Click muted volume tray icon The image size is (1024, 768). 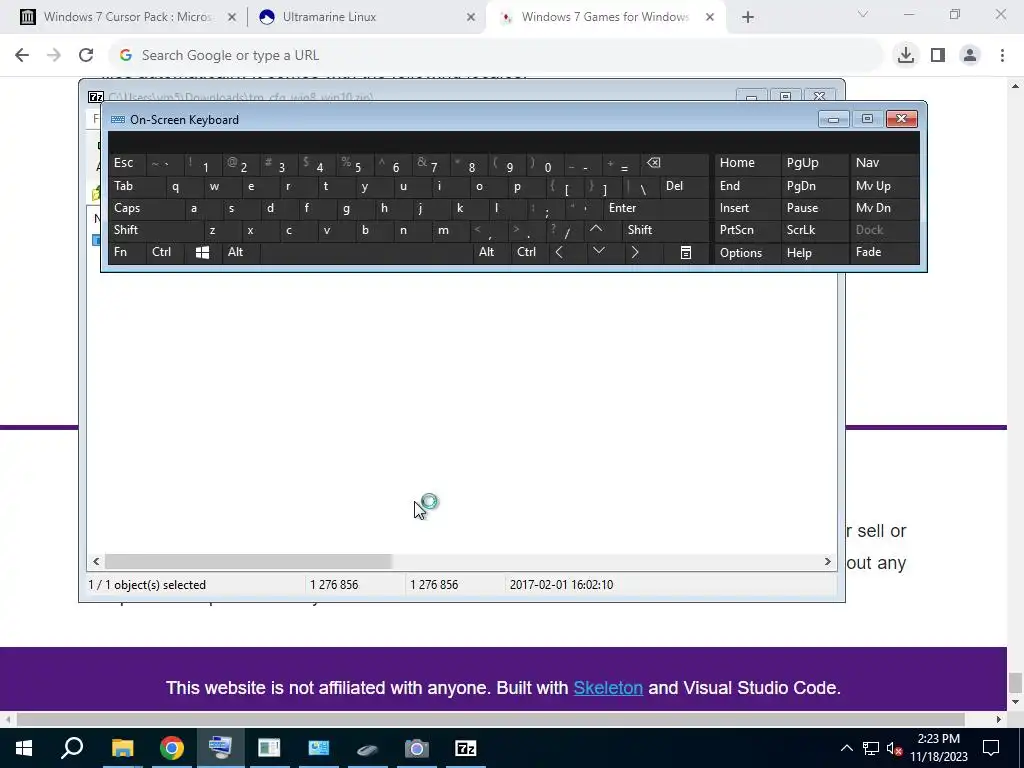pos(894,748)
